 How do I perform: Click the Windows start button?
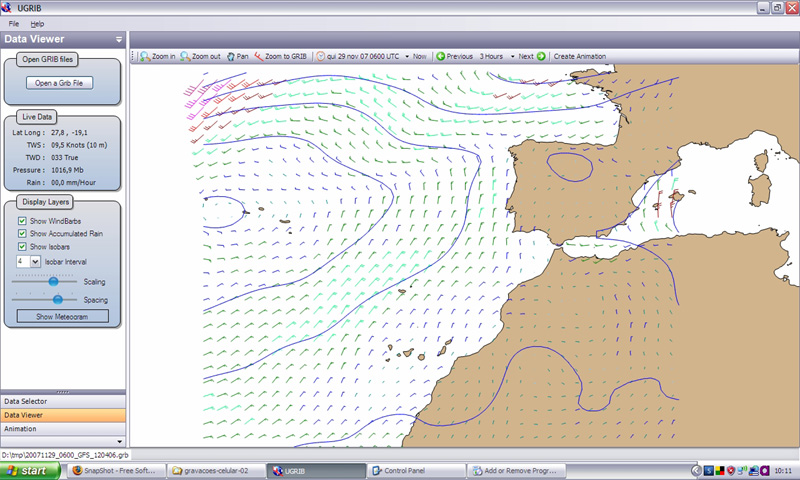coord(30,470)
